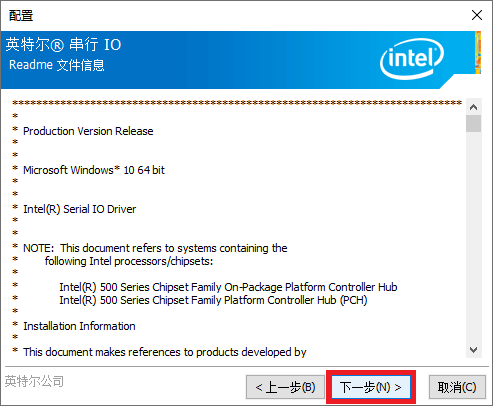Image resolution: width=493 pixels, height=406 pixels.
Task: Click the chip graphic at the banner's right edge
Action: [x=478, y=52]
